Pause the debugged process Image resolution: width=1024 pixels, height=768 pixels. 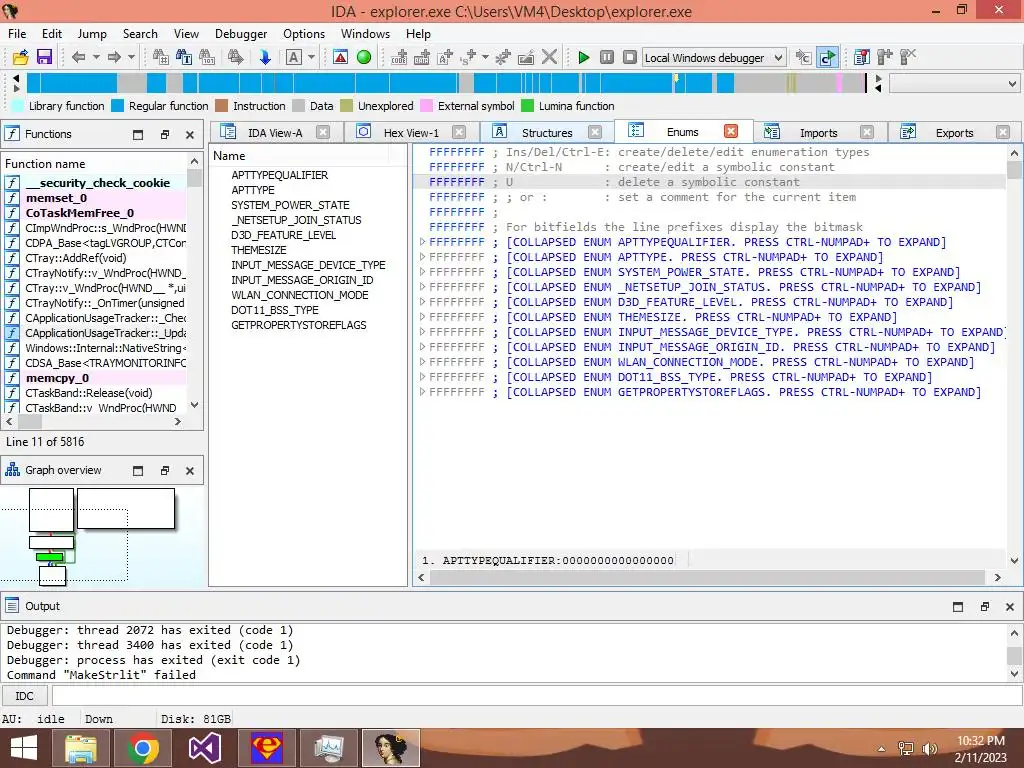point(607,57)
